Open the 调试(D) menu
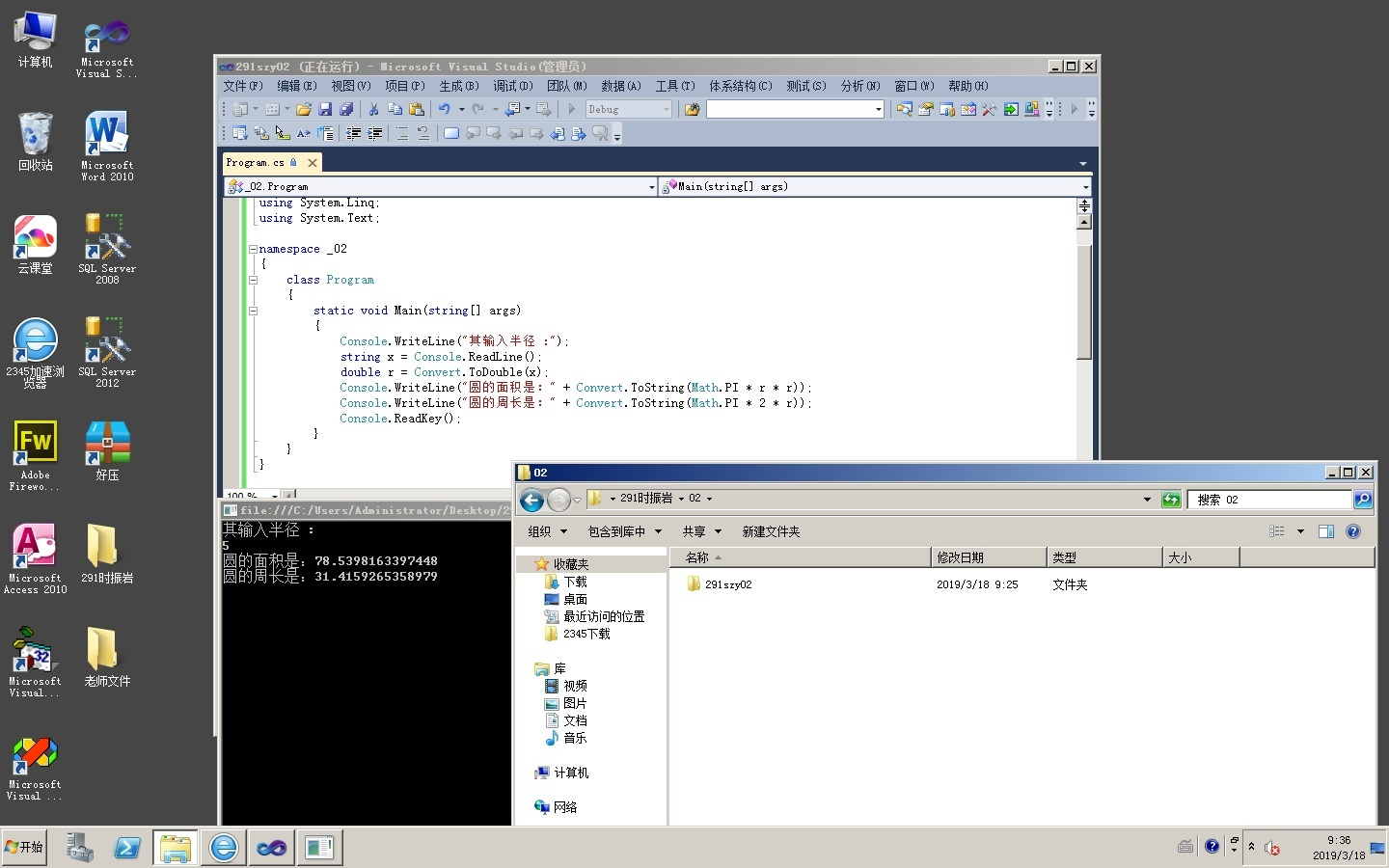 513,86
